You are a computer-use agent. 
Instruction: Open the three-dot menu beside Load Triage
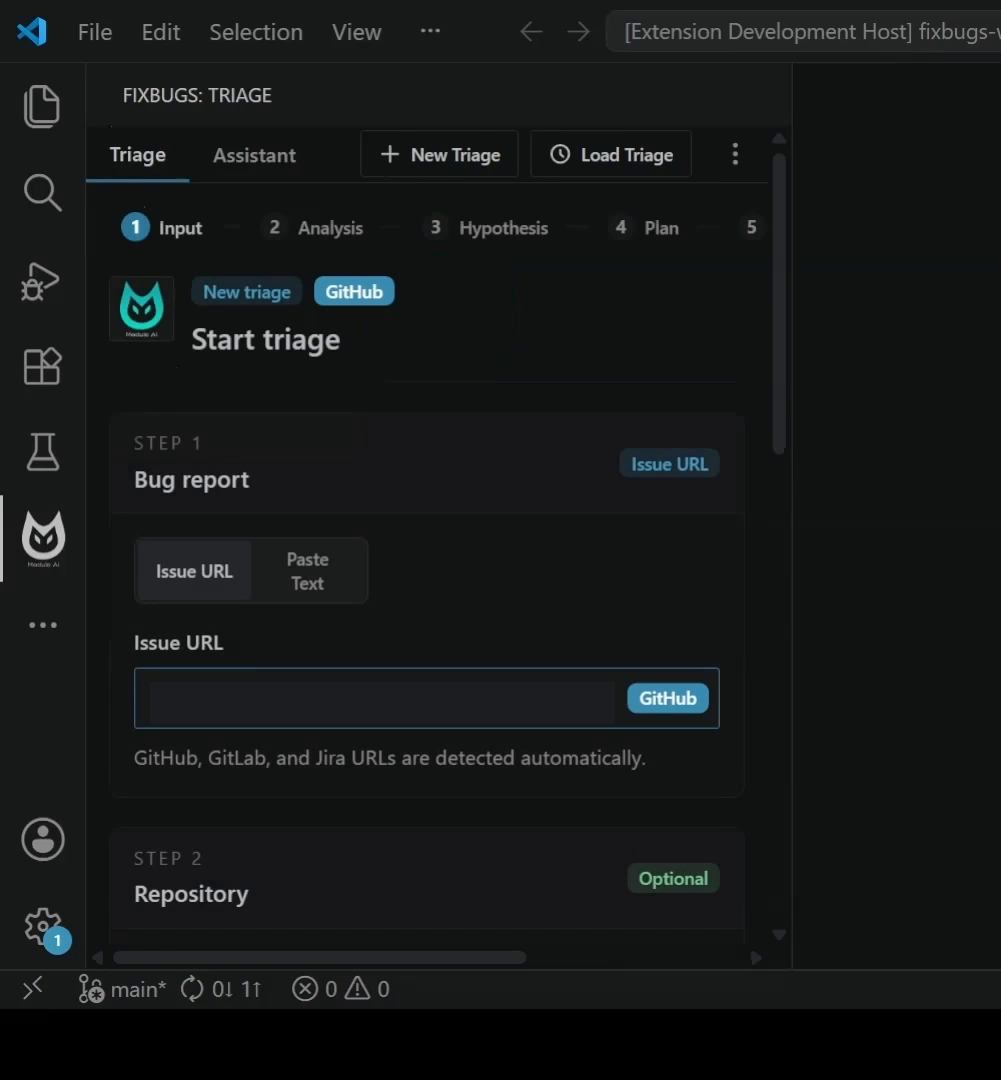click(x=735, y=154)
